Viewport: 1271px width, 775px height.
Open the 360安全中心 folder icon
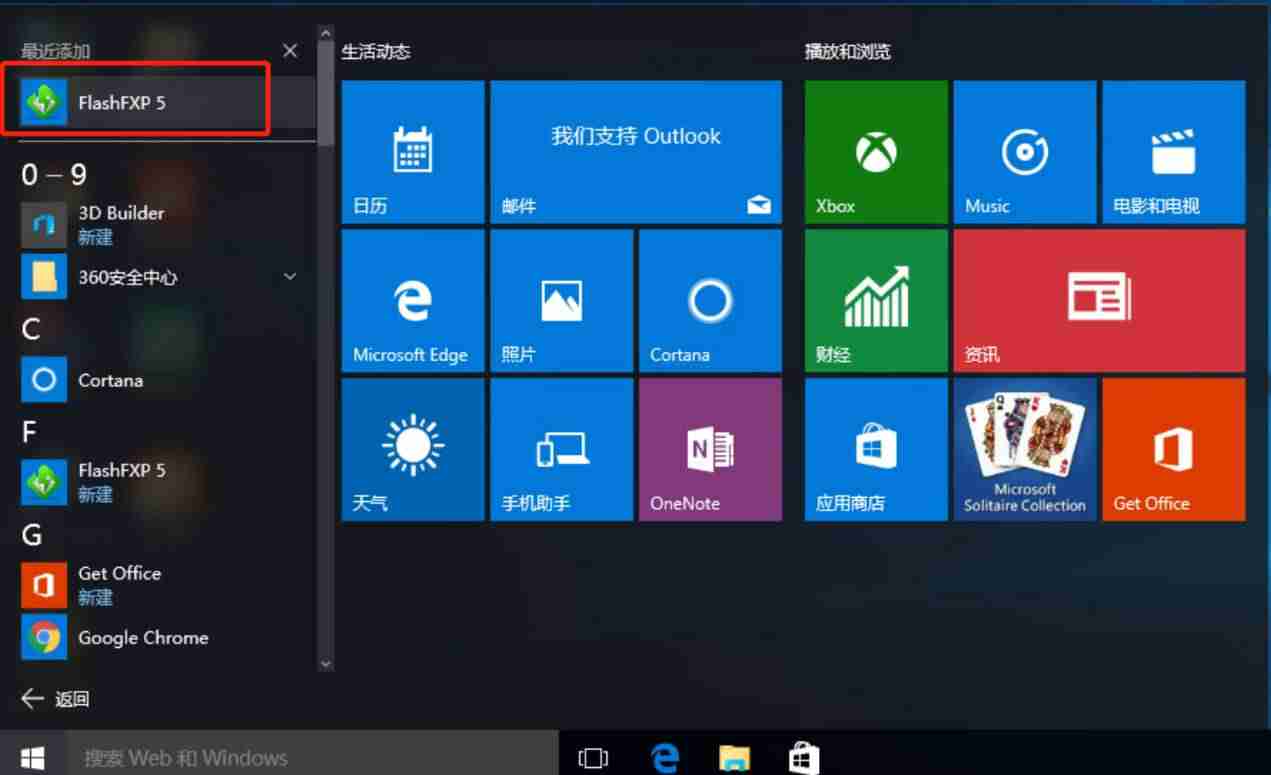pos(43,277)
